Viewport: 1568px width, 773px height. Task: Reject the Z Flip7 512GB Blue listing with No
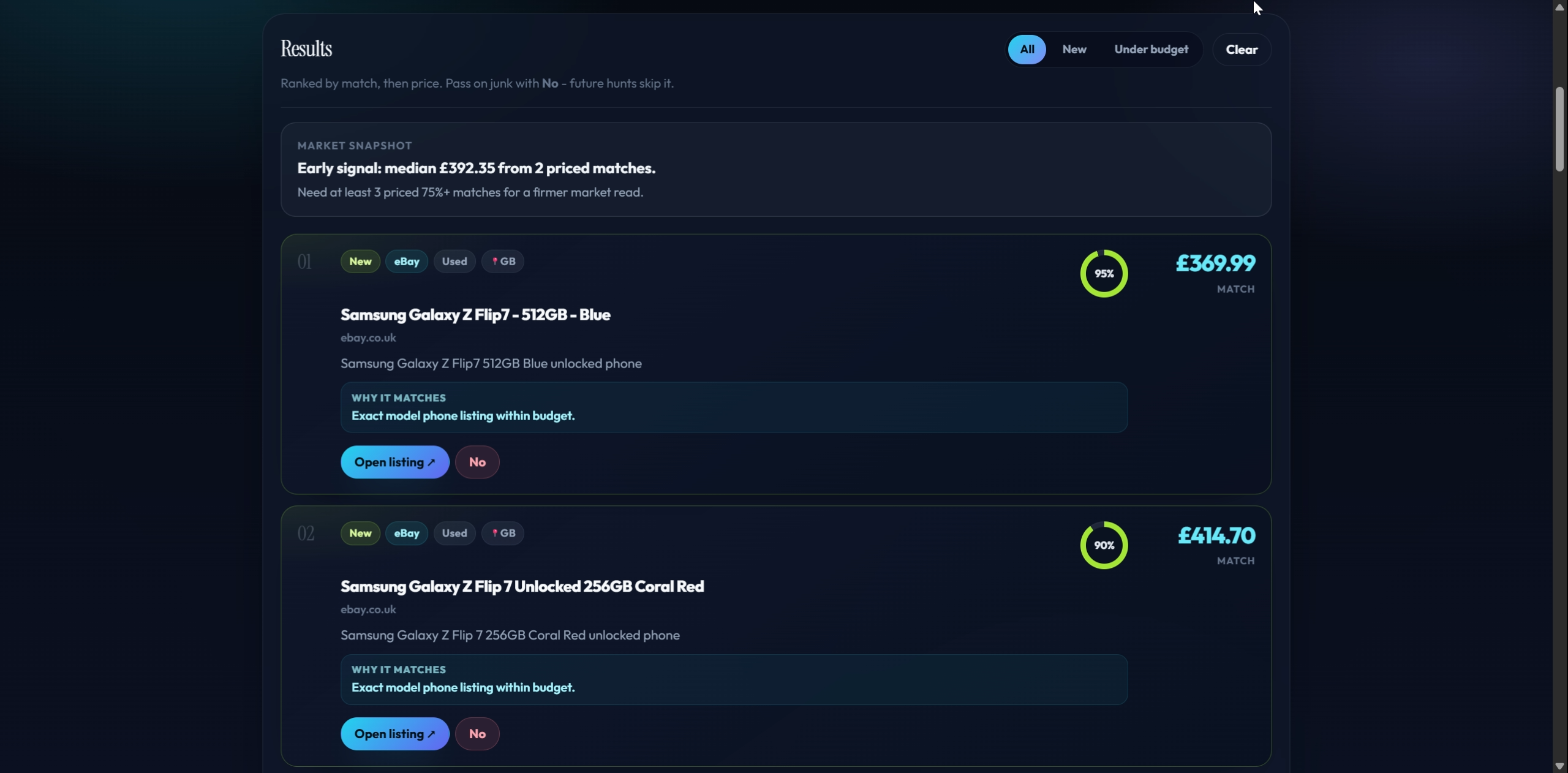click(477, 462)
